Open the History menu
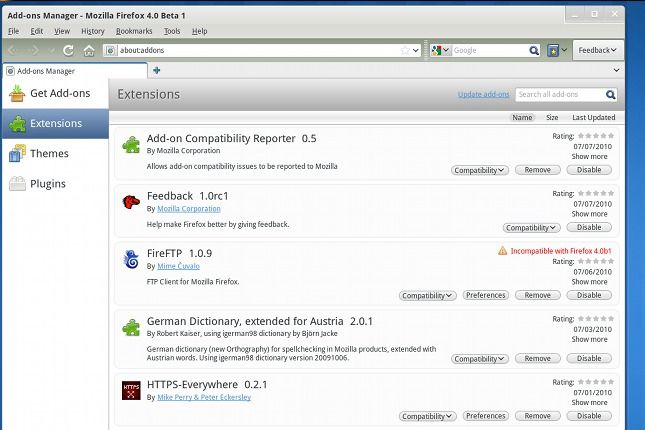Viewport: 645px width, 430px height. (93, 31)
